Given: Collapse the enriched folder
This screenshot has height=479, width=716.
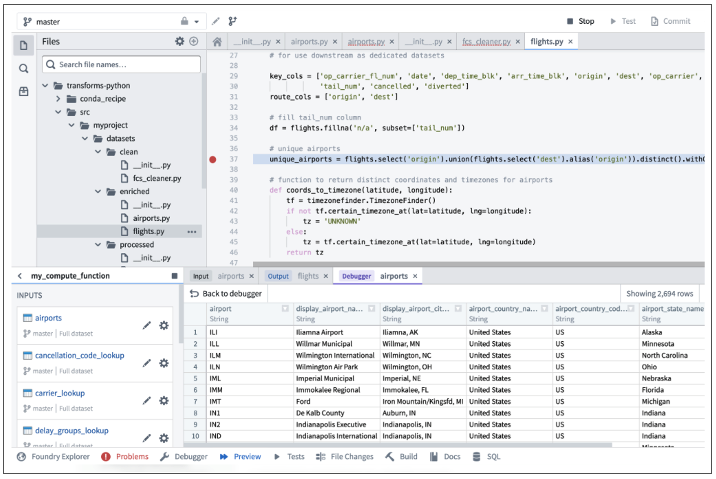Looking at the screenshot, I should pos(98,191).
